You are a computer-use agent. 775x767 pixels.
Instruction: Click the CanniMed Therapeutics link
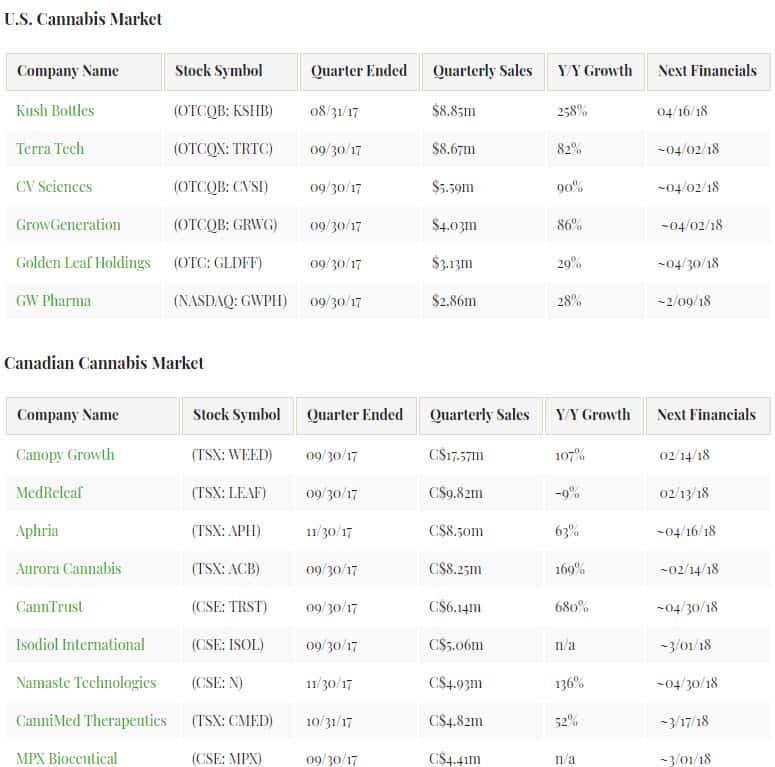[91, 721]
